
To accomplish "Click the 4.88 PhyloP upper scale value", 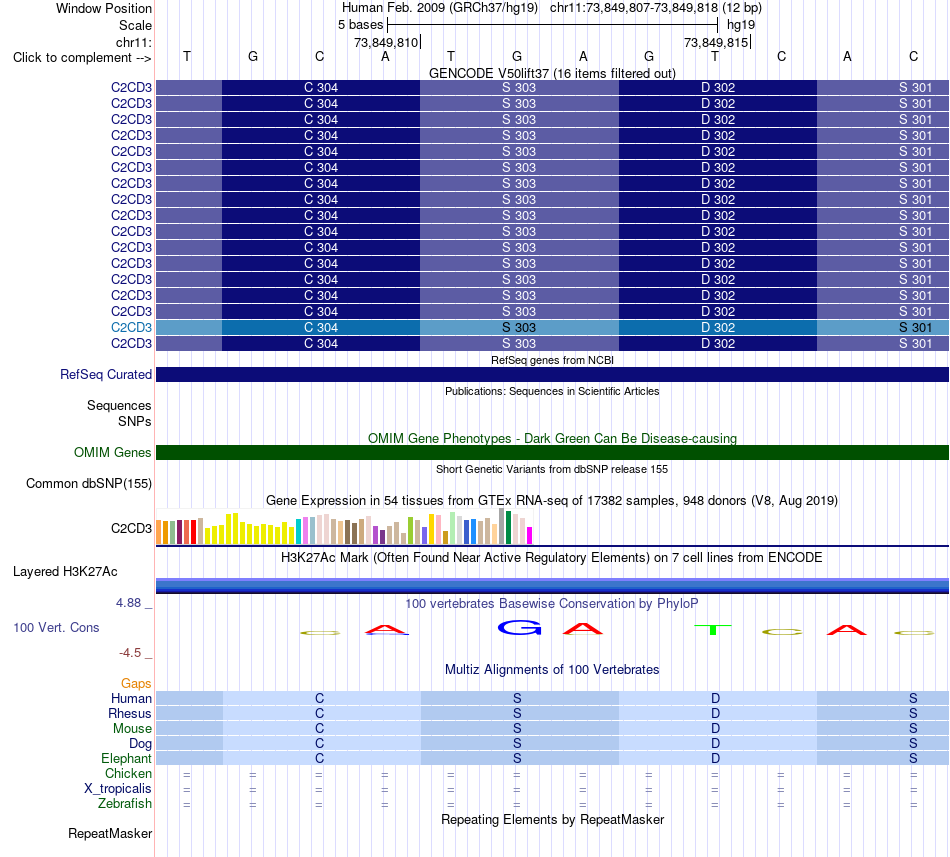I will (128, 603).
